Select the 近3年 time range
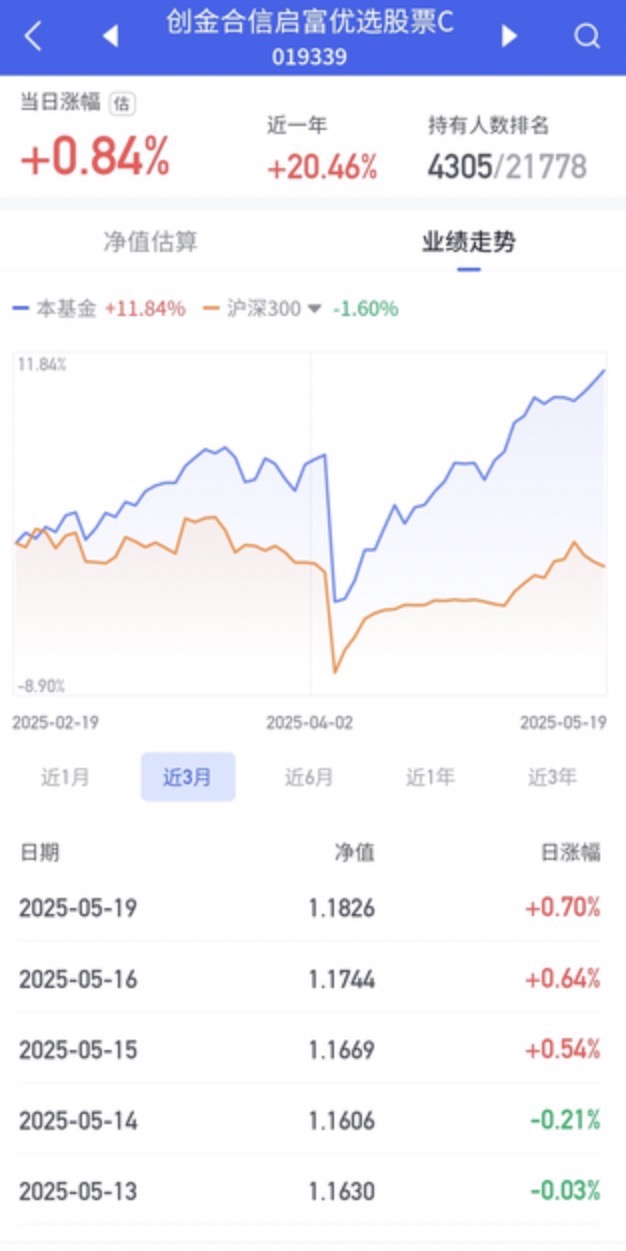626x1251 pixels. (x=552, y=777)
